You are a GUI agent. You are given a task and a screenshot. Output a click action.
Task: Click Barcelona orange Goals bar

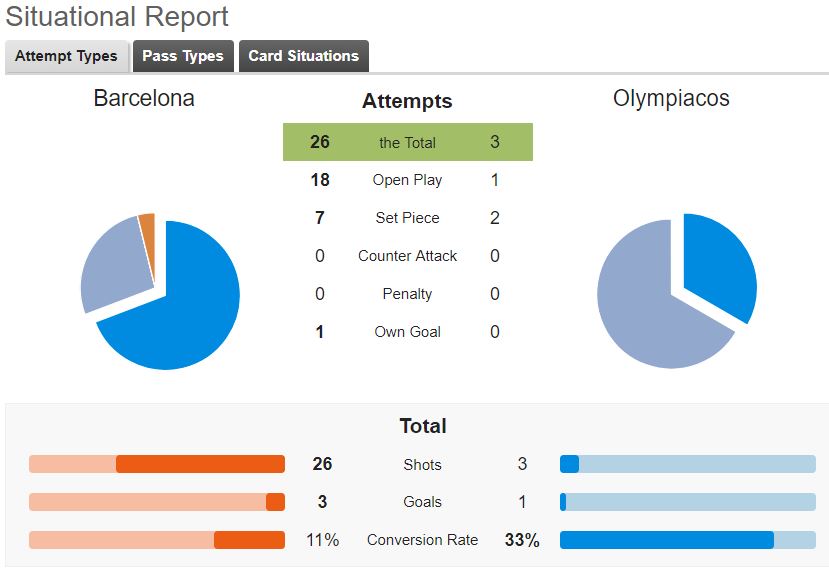pos(275,502)
